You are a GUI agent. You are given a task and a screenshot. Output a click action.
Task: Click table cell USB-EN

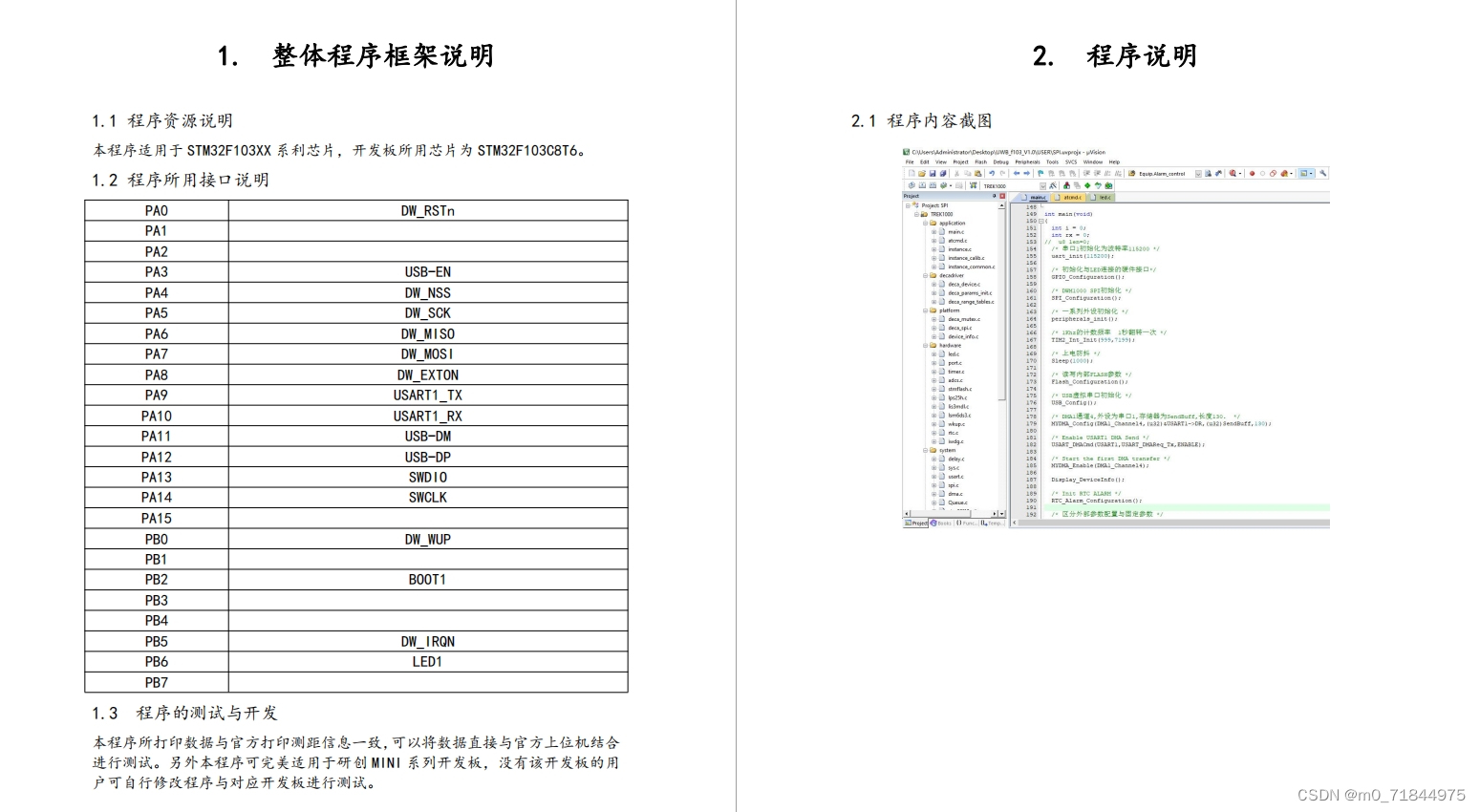[428, 272]
